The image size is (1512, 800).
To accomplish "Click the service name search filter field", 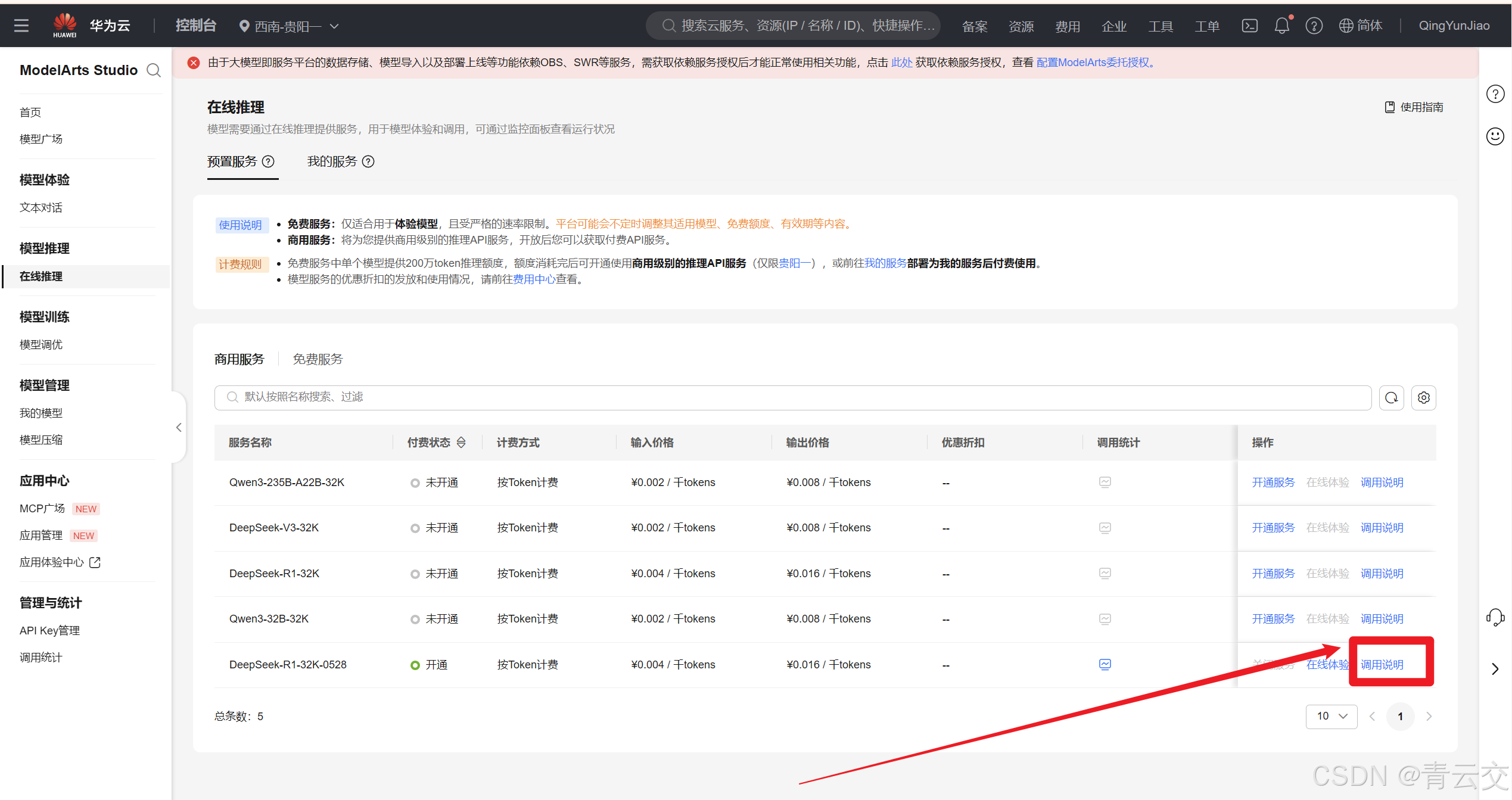I will click(792, 397).
